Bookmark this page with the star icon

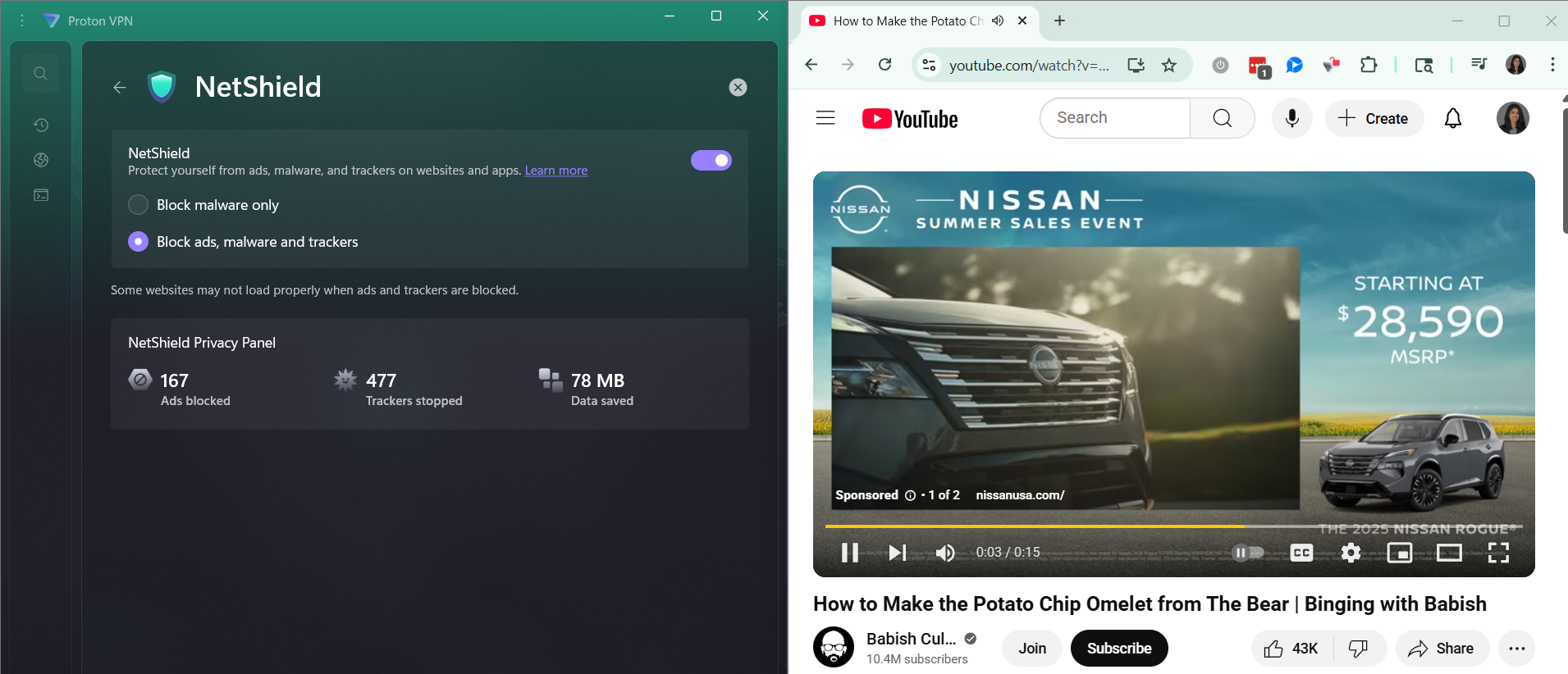coord(1169,65)
